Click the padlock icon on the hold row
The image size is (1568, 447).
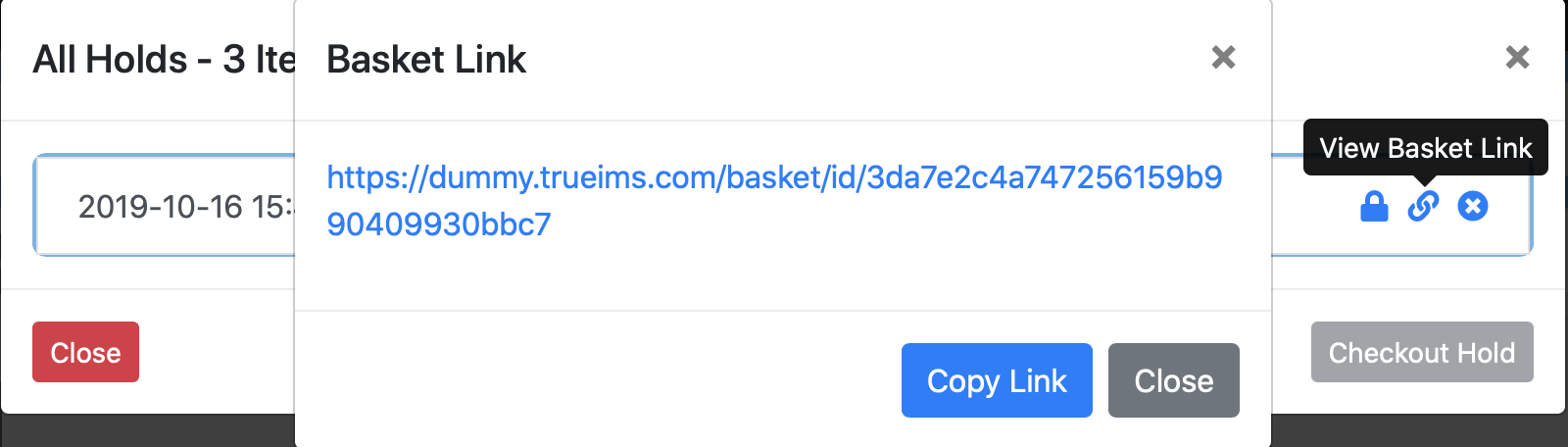1374,206
